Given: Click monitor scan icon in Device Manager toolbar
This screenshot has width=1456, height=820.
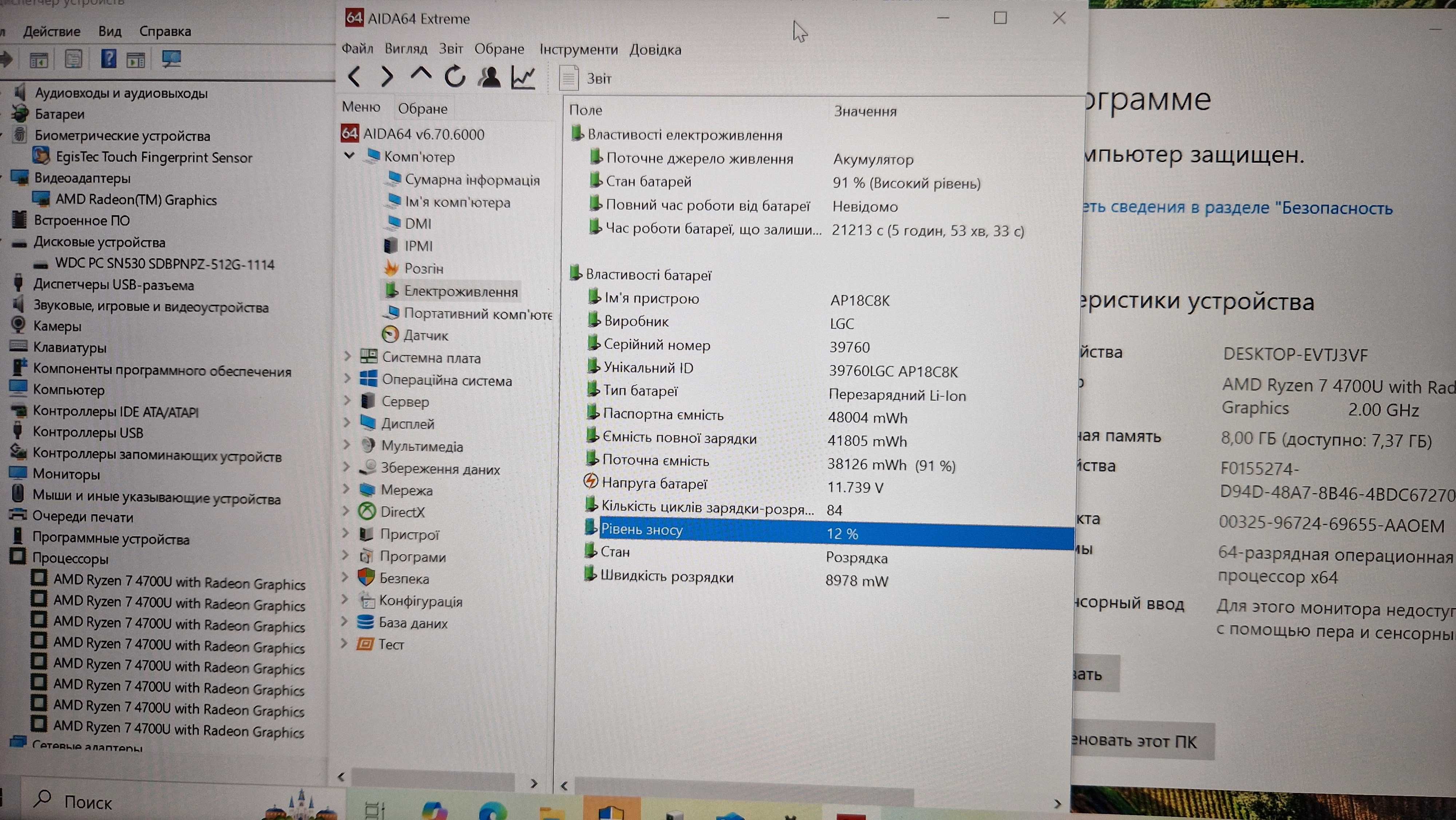Looking at the screenshot, I should (171, 58).
